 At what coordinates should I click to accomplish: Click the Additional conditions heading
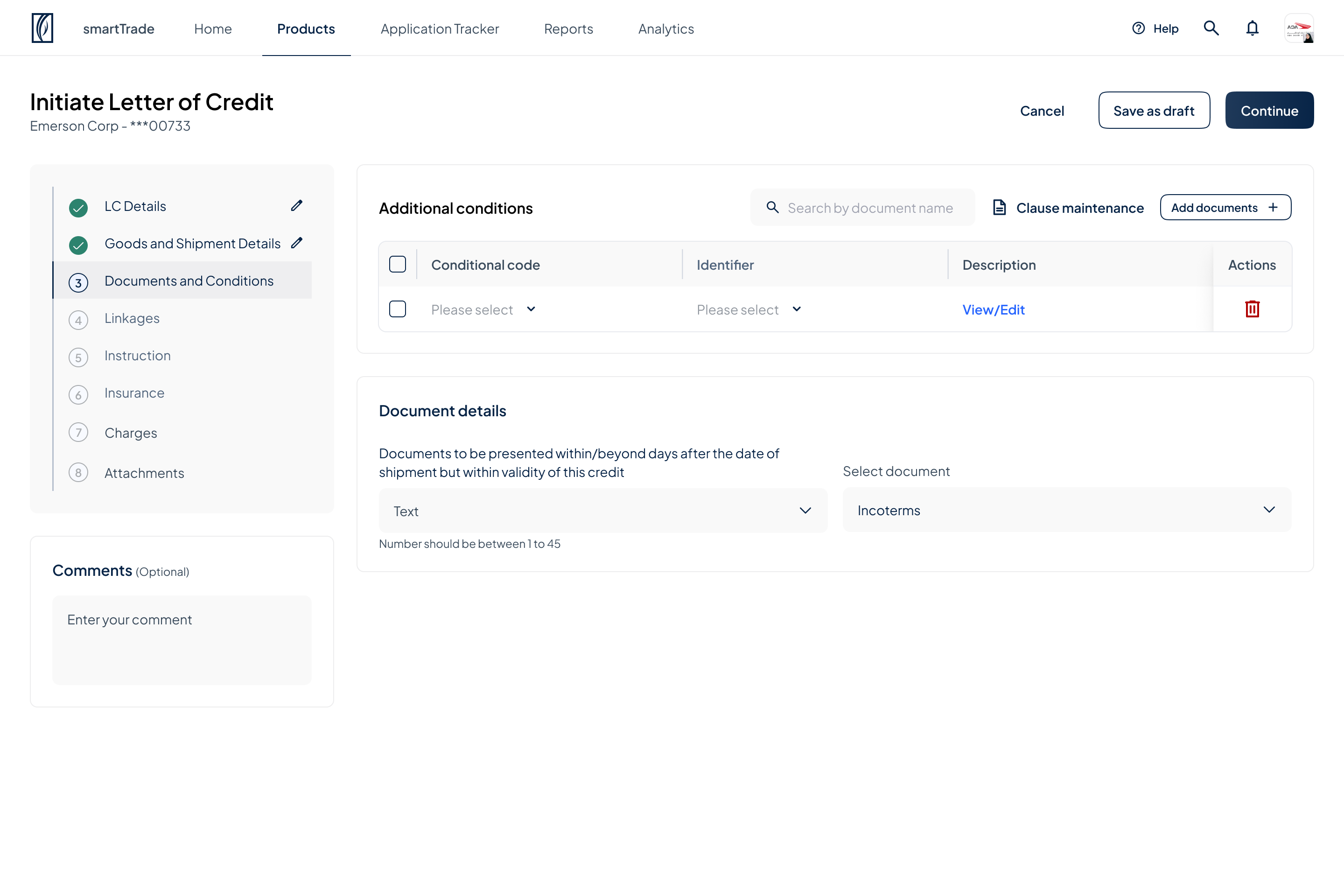(455, 208)
